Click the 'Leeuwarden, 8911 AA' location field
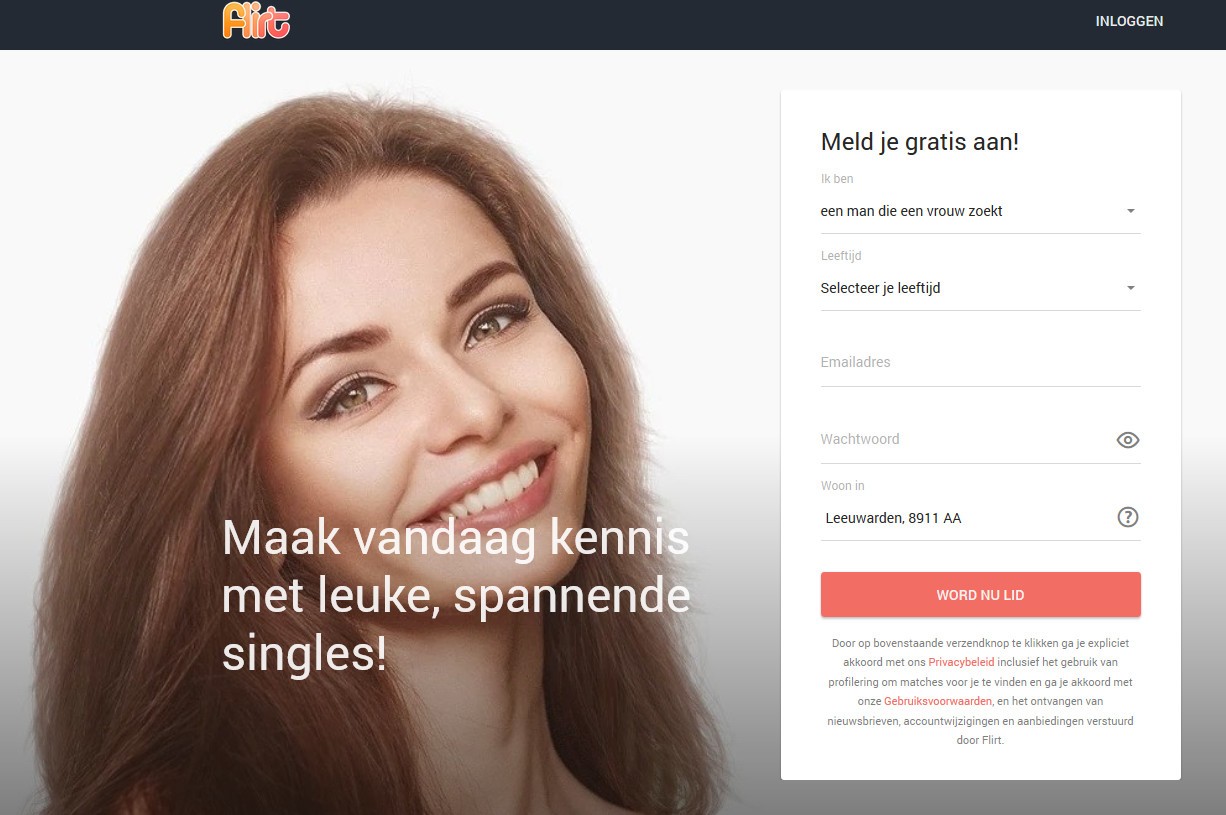This screenshot has width=1226, height=815. [966, 518]
